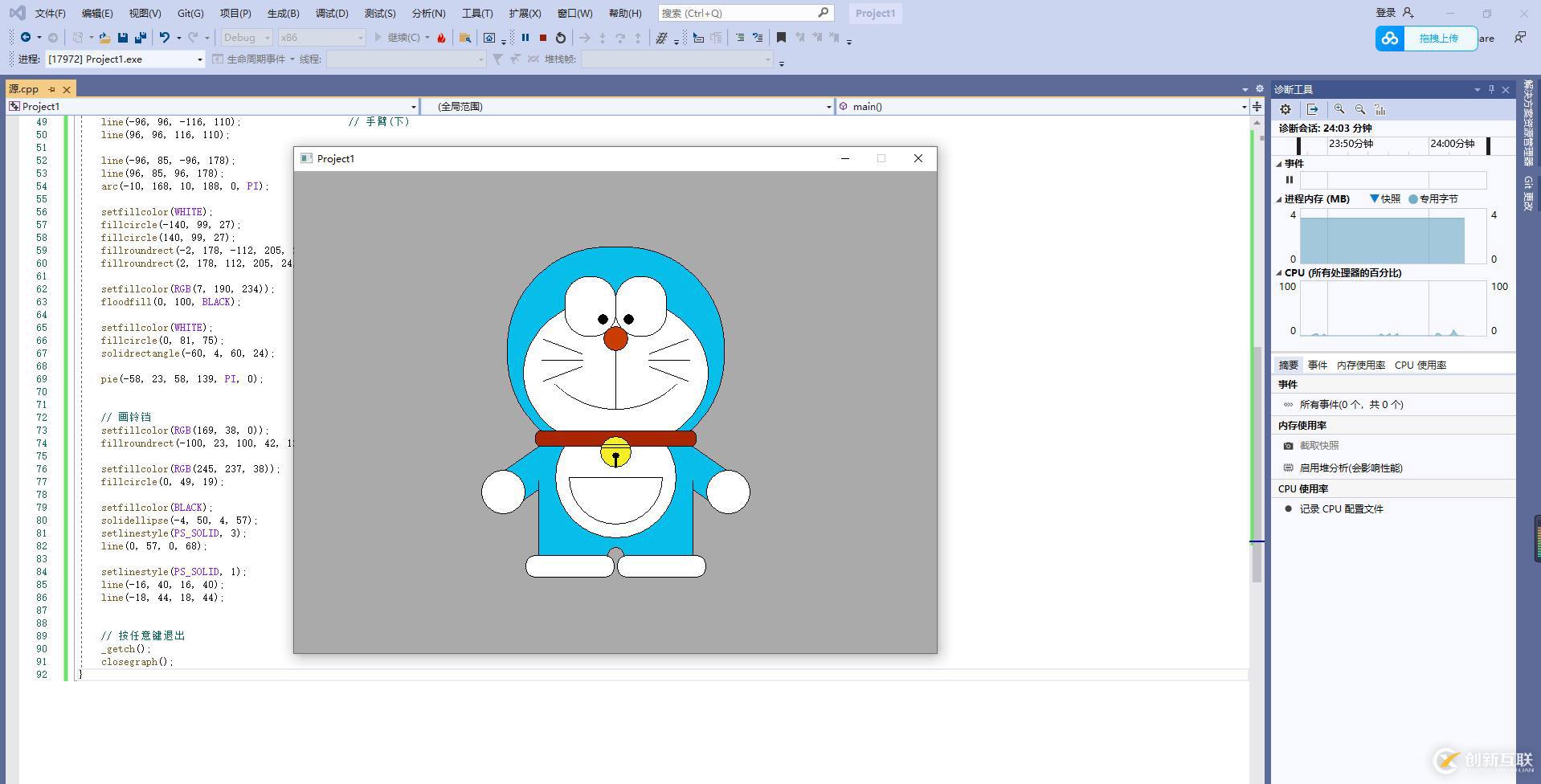Click 记录 CPU 配置文件 option
The image size is (1541, 784).
tap(1341, 508)
